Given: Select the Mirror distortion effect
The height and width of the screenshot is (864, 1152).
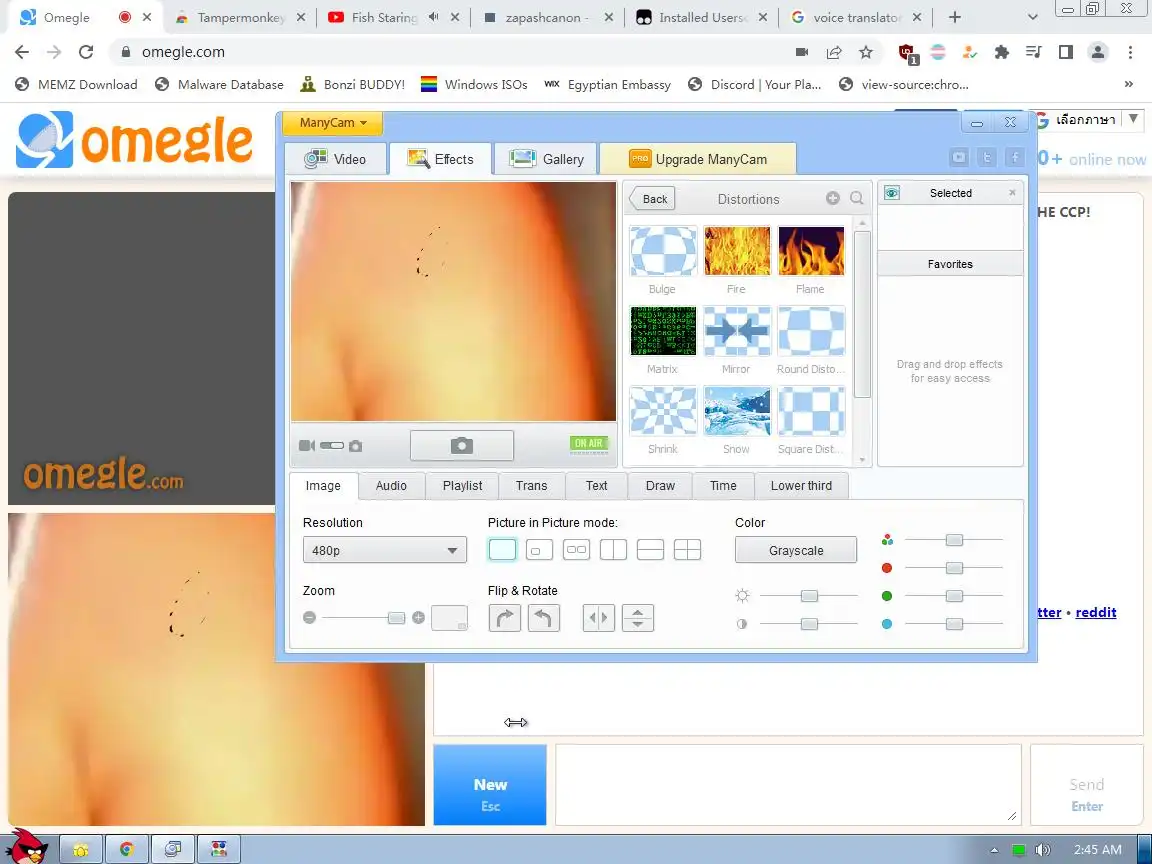Looking at the screenshot, I should 737,331.
